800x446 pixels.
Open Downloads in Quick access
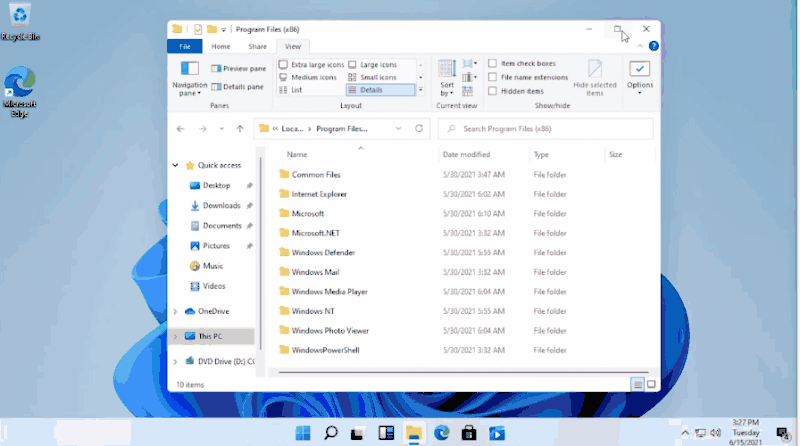point(221,206)
